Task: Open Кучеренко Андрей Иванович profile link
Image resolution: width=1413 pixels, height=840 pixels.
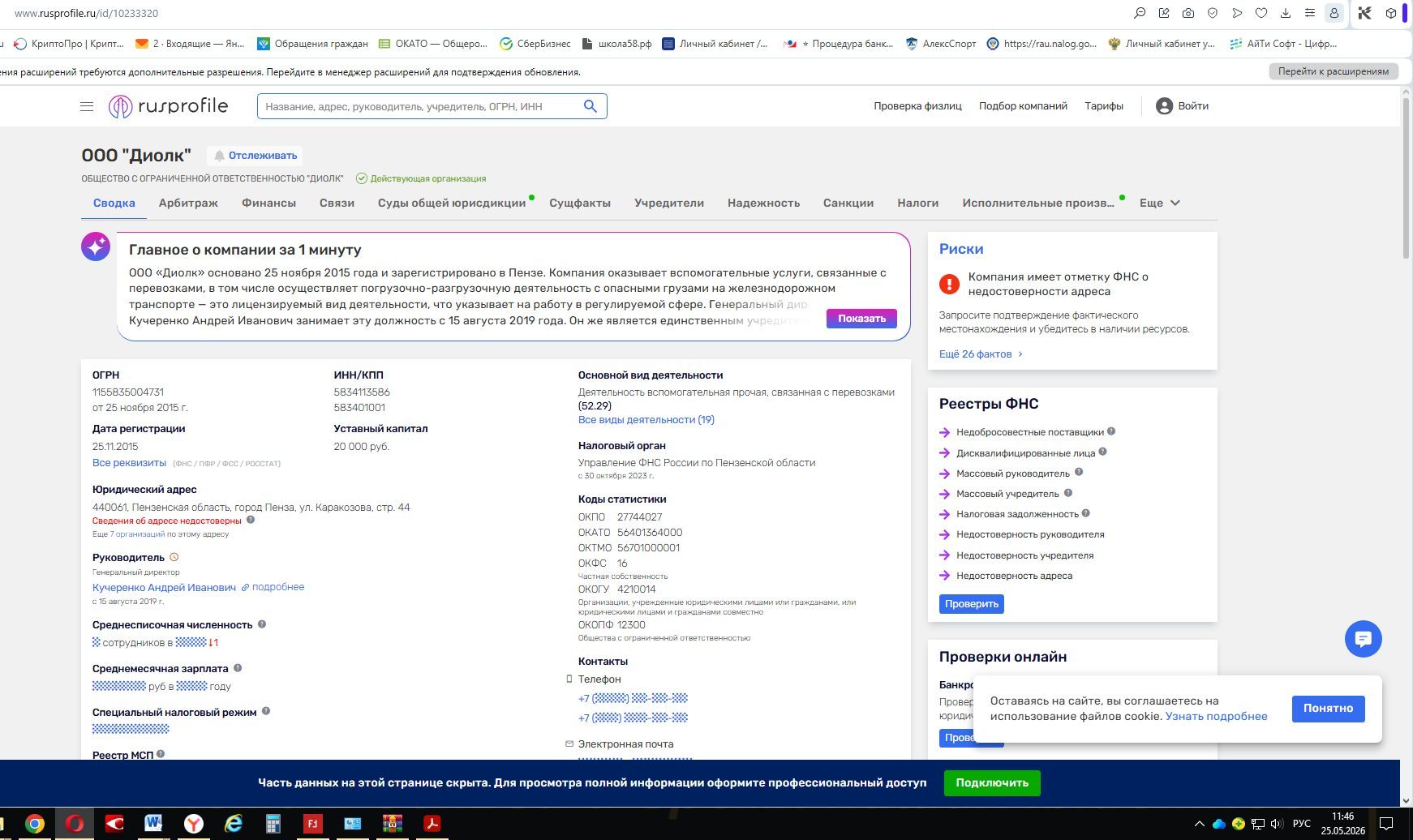Action: pyautogui.click(x=164, y=588)
